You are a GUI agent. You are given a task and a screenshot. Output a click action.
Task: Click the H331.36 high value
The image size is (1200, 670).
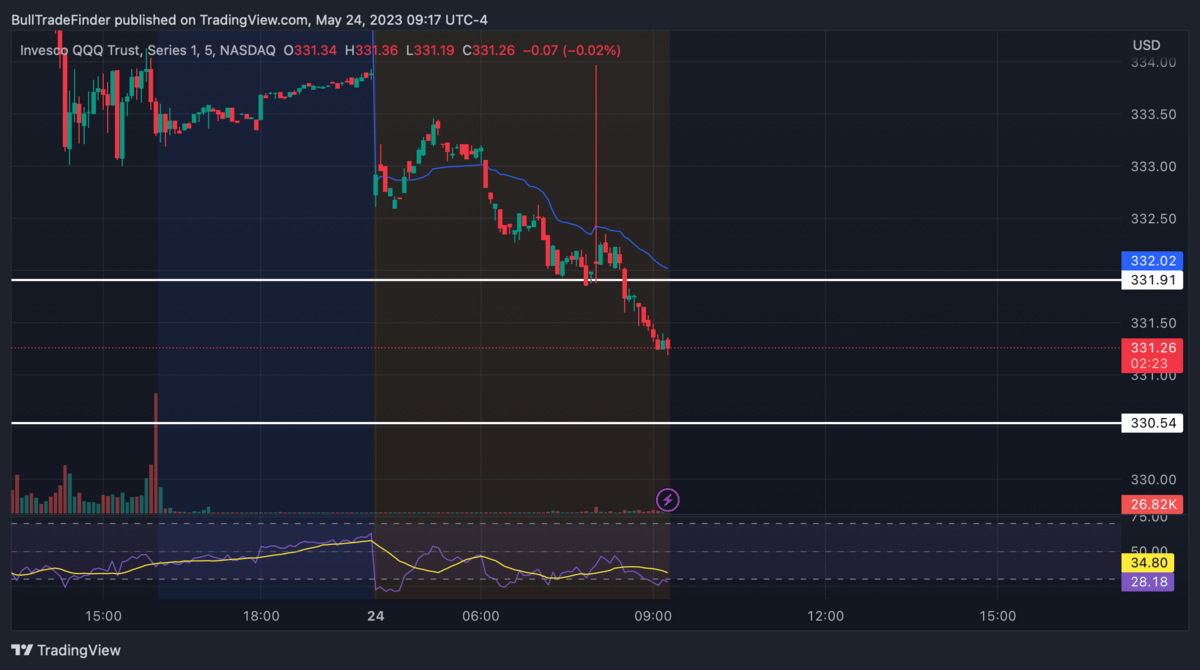tap(372, 50)
